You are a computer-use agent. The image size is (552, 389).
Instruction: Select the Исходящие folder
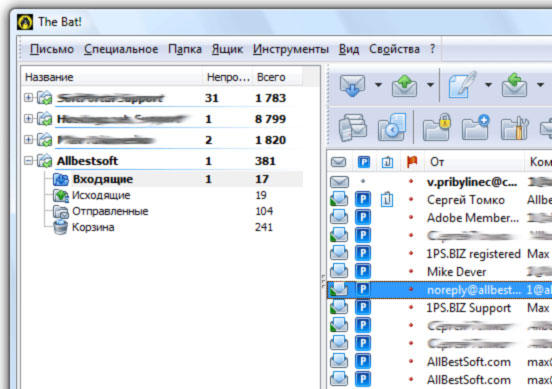click(101, 195)
